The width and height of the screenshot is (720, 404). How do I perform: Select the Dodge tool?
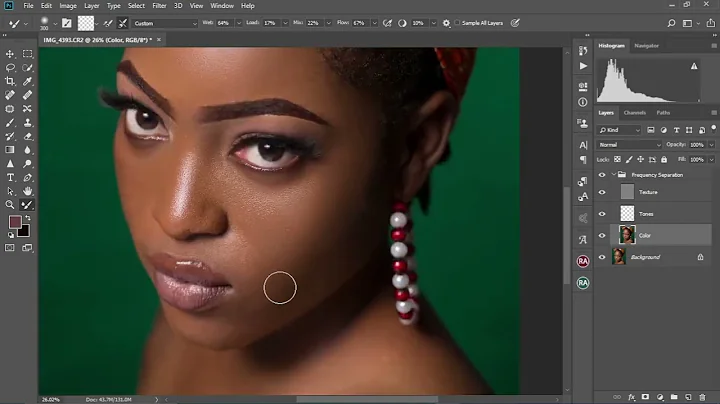(x=28, y=163)
